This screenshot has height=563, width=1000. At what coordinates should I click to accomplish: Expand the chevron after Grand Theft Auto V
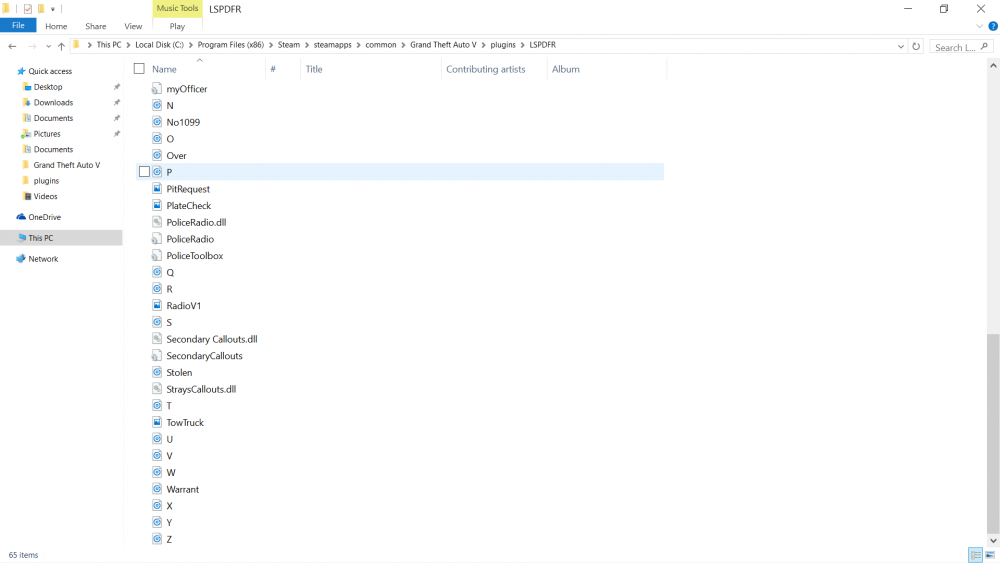click(483, 45)
